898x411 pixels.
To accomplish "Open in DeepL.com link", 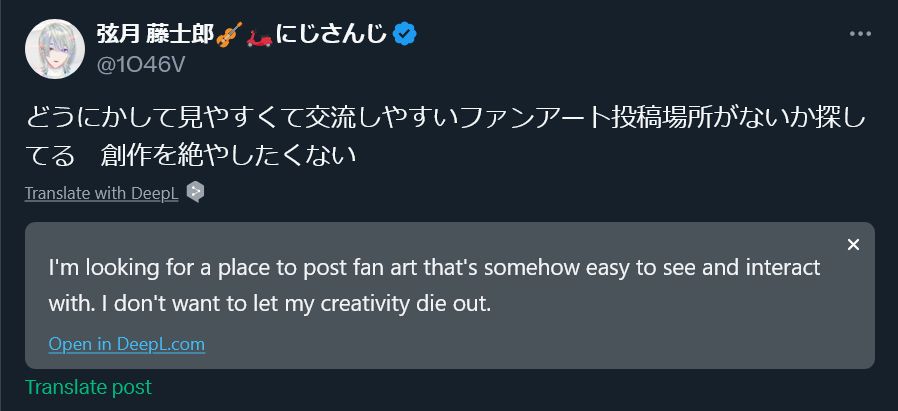I will point(126,344).
